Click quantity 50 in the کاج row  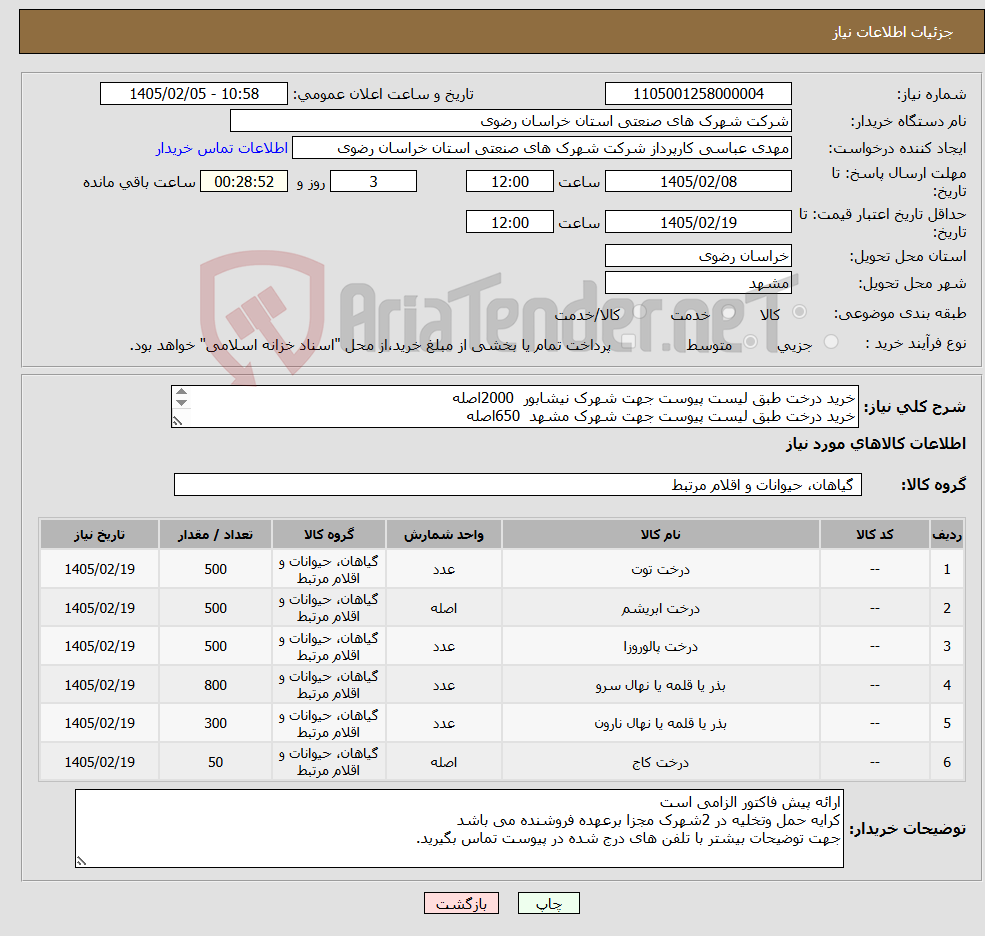[x=215, y=763]
